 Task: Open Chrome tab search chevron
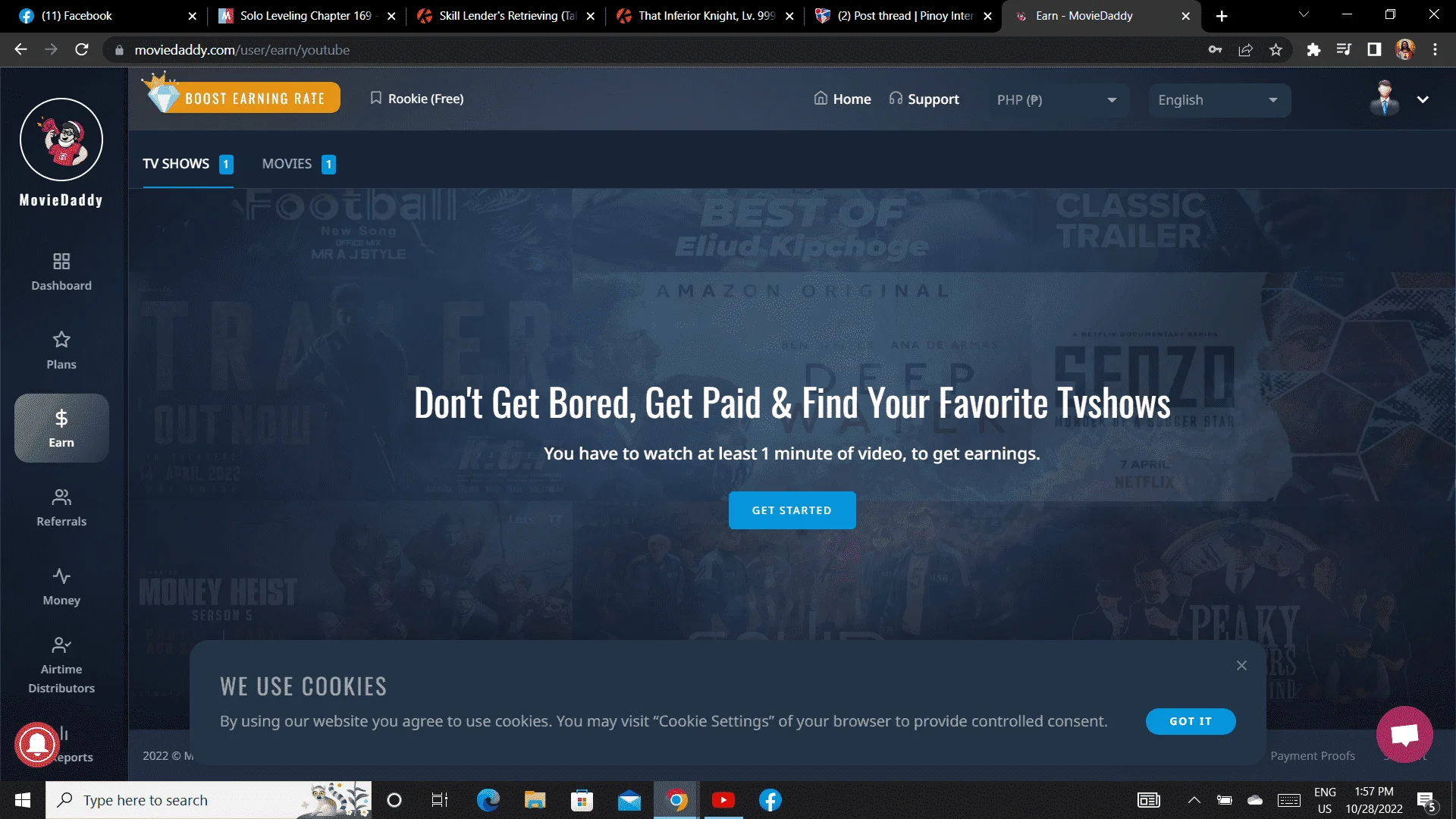(1304, 15)
